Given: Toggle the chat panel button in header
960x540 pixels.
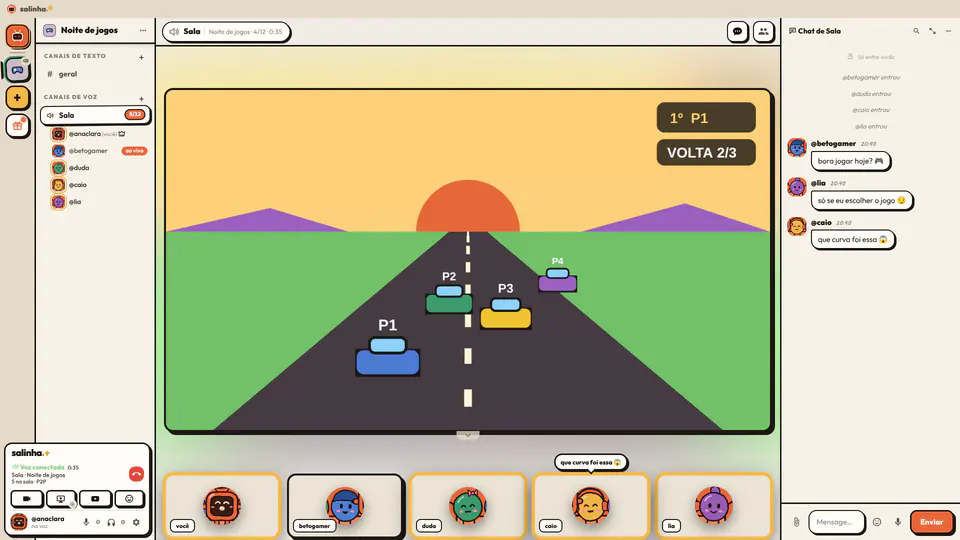Looking at the screenshot, I should pyautogui.click(x=738, y=32).
